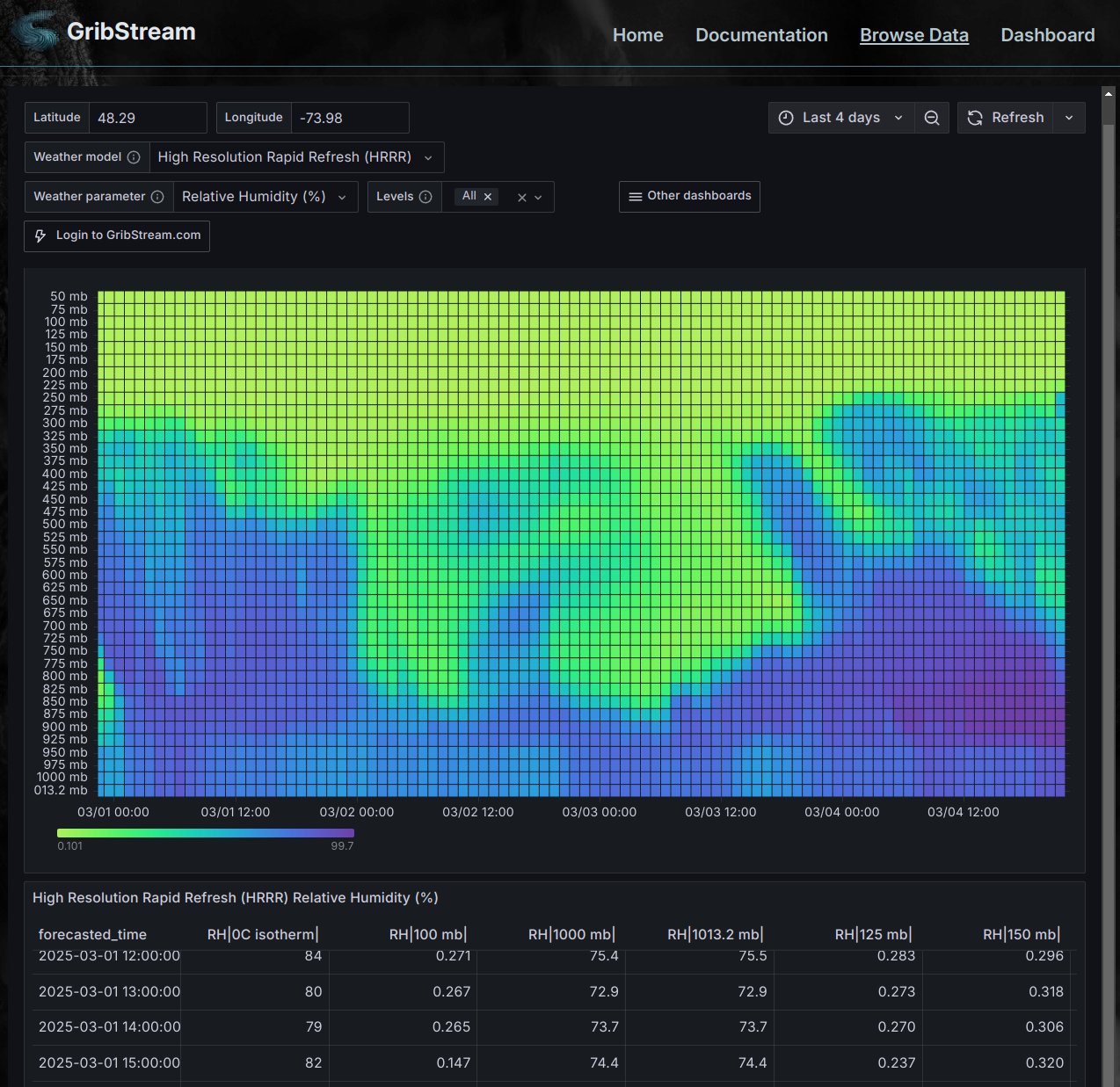Image resolution: width=1120 pixels, height=1087 pixels.
Task: Click the Other dashboards button
Action: tap(689, 196)
